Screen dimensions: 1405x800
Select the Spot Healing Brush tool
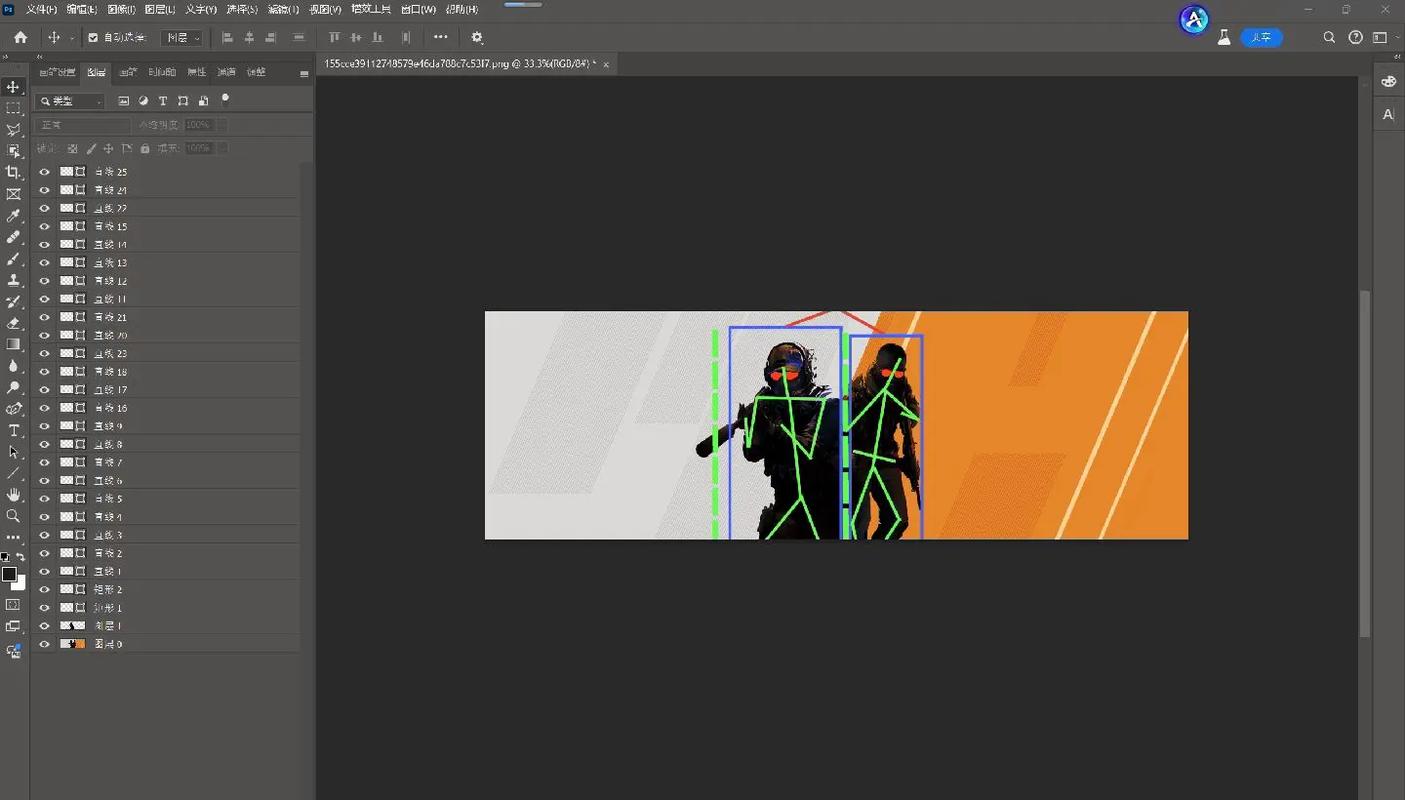(13, 237)
